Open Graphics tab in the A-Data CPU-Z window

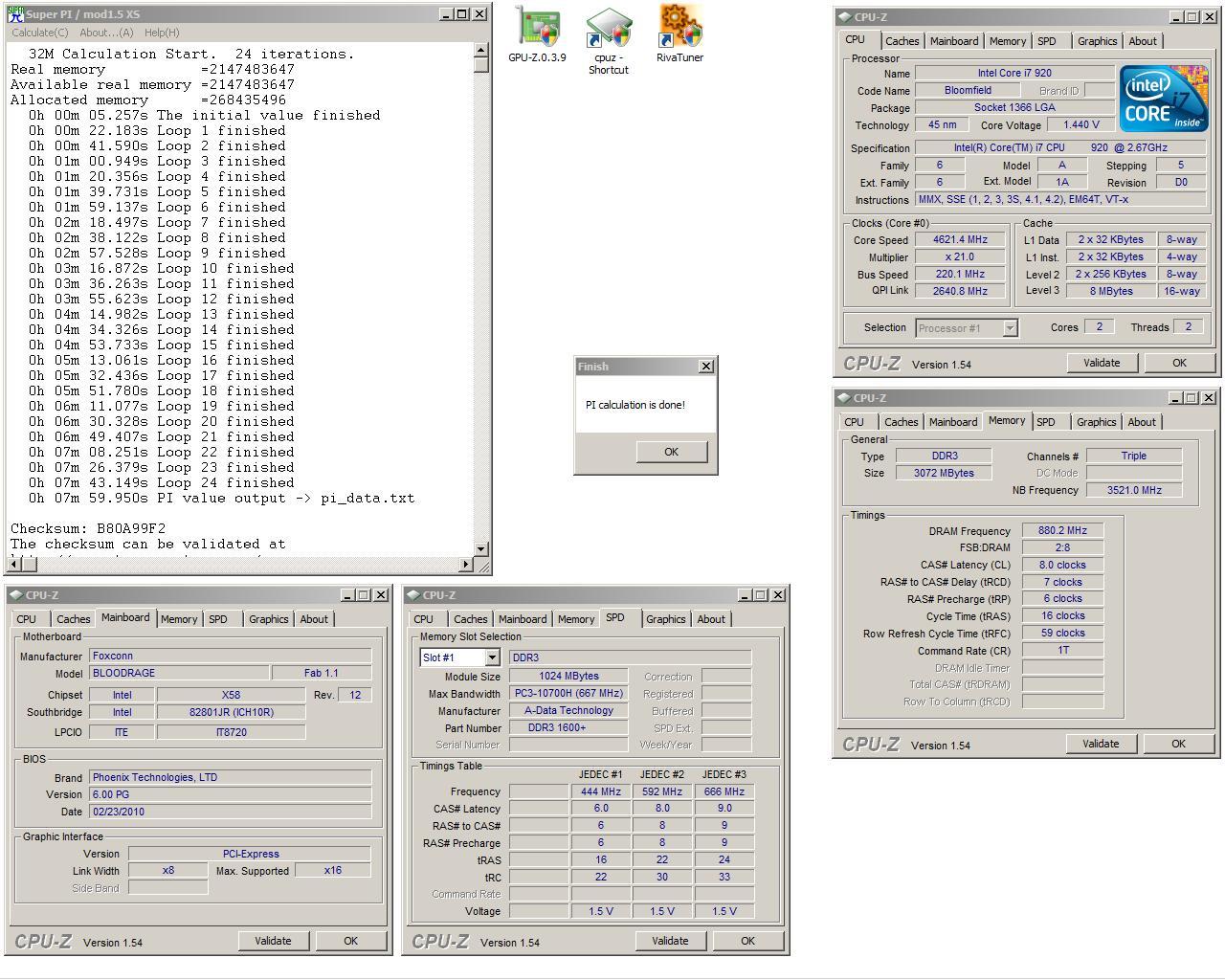665,619
